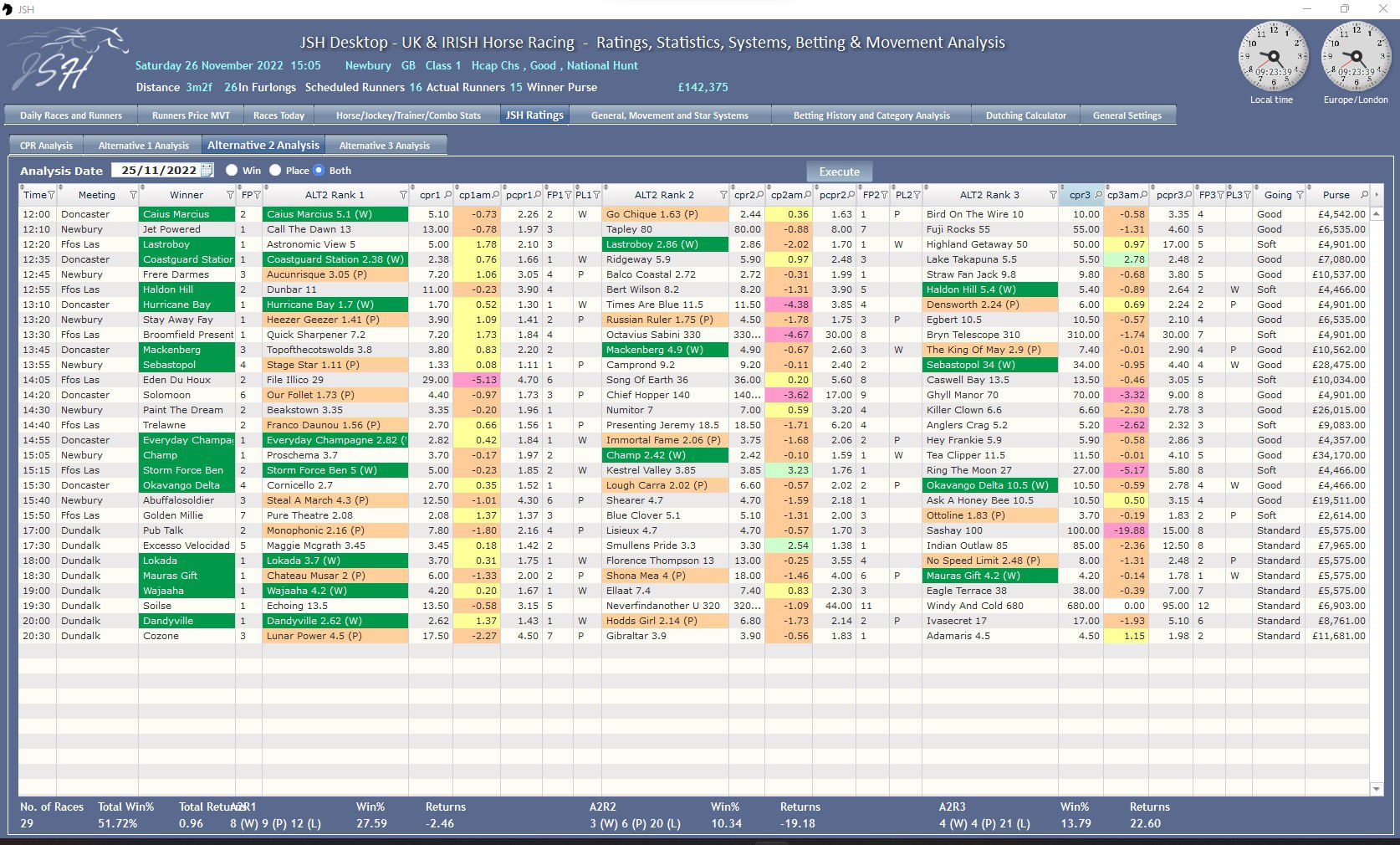Viewport: 1400px width, 845px height.
Task: Open Betting History and Category Analysis tab
Action: pos(871,115)
